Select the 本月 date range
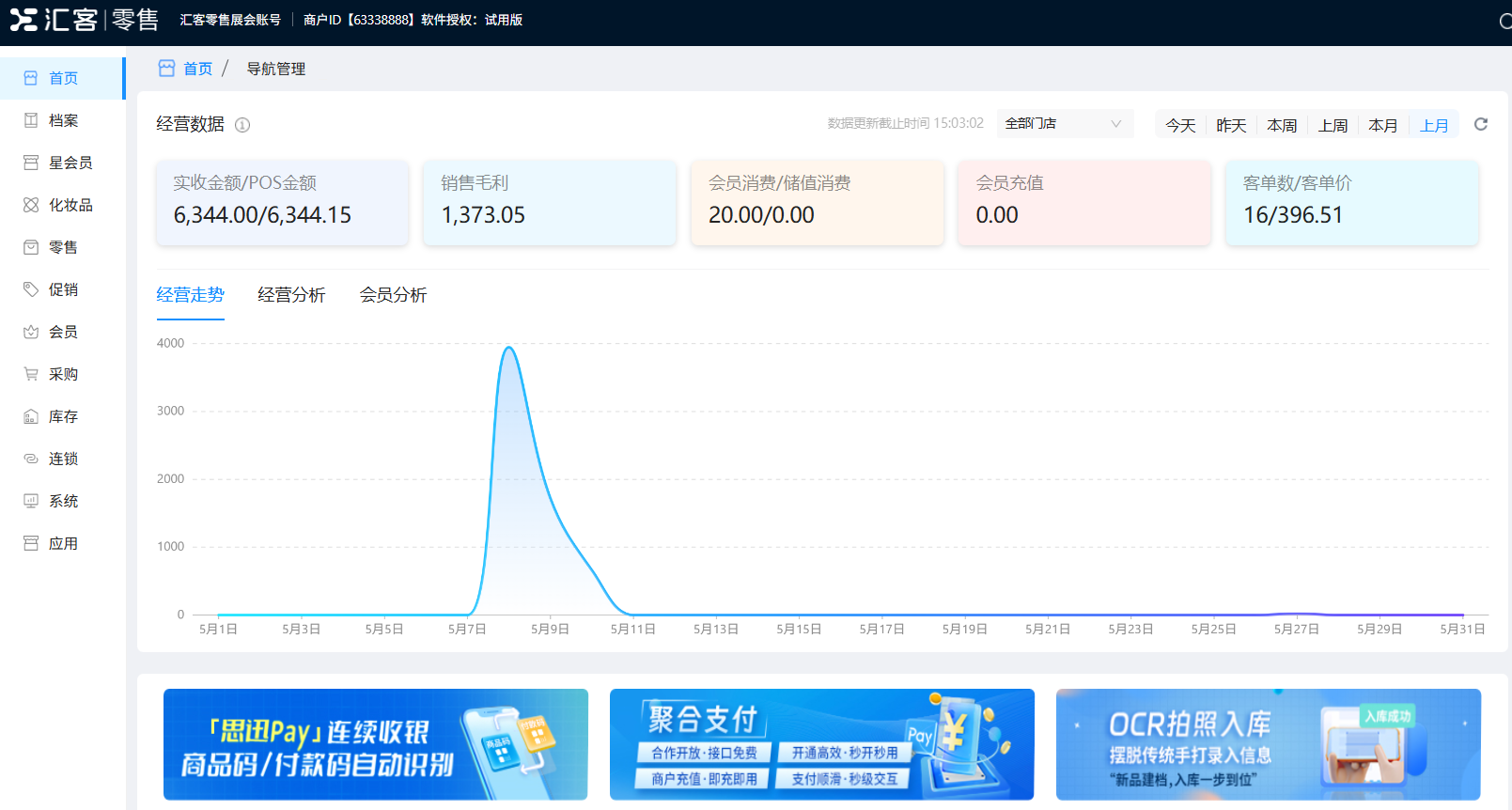This screenshot has height=810, width=1512. point(1383,125)
